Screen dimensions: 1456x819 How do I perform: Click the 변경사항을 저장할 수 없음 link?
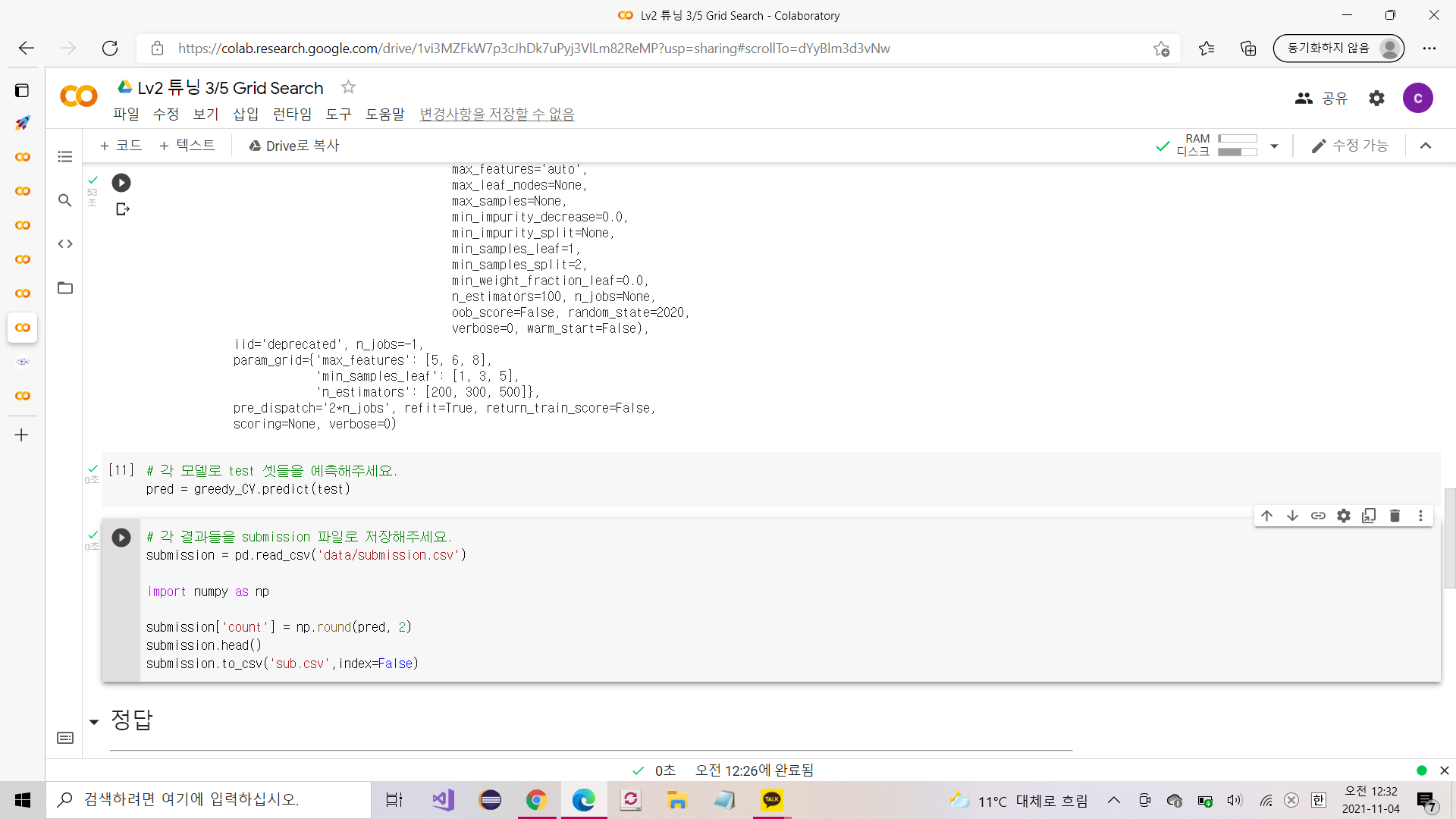coord(497,114)
